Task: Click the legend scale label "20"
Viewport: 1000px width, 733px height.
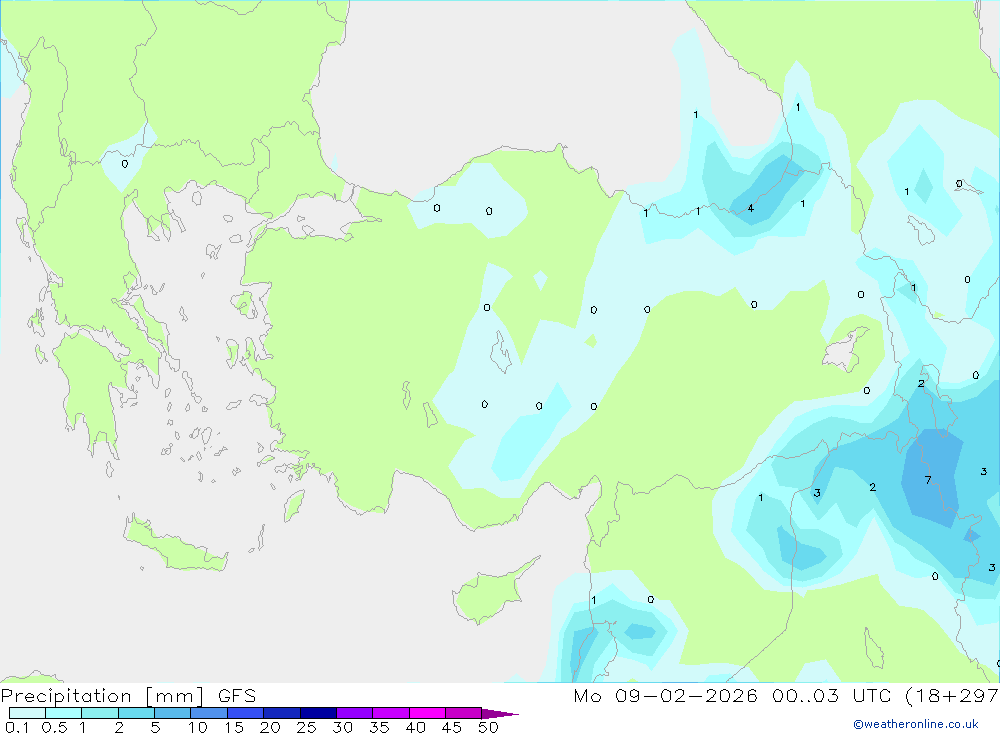Action: [x=270, y=727]
